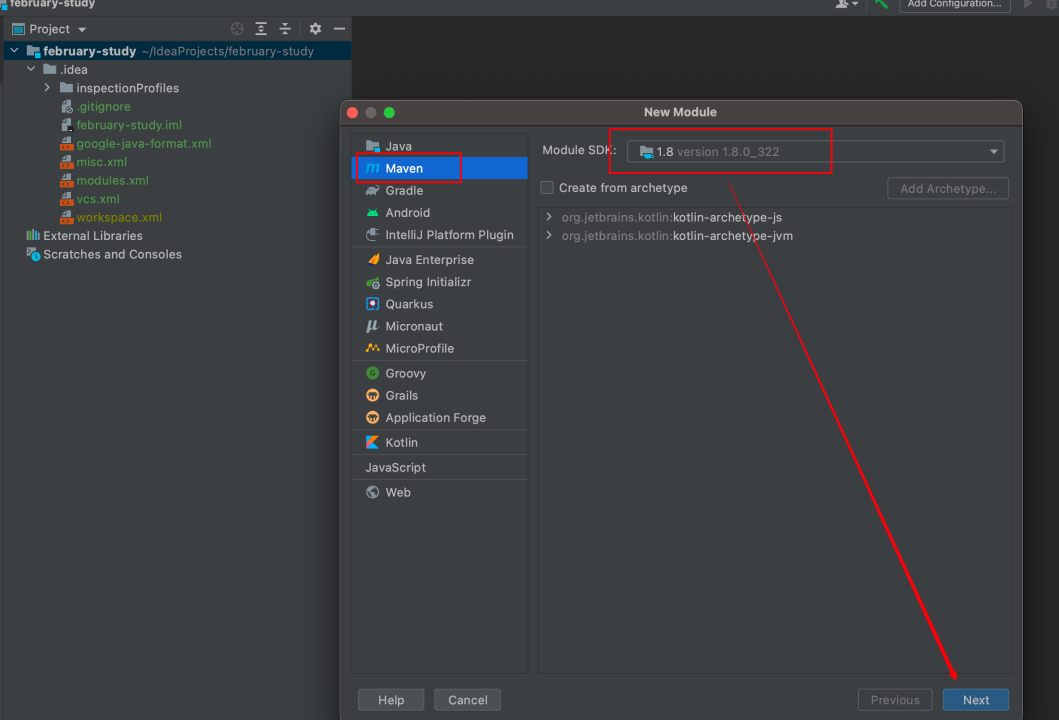
Task: Select the Grails icon
Action: click(x=372, y=395)
